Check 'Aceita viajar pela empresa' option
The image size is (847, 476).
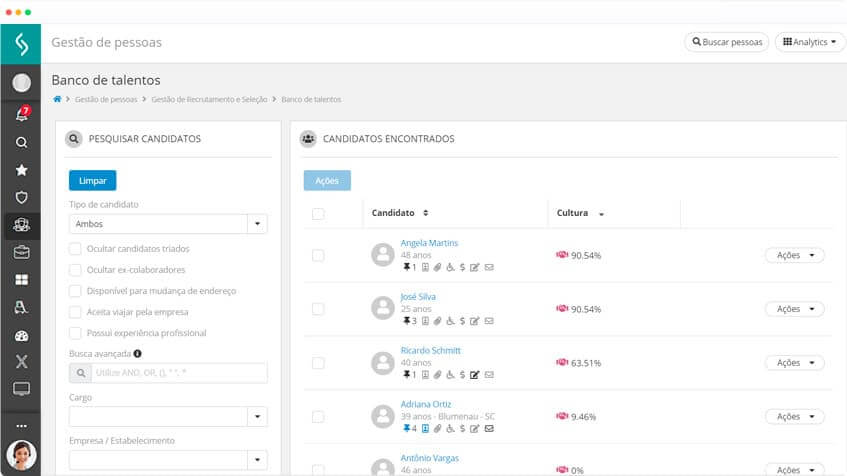click(75, 312)
